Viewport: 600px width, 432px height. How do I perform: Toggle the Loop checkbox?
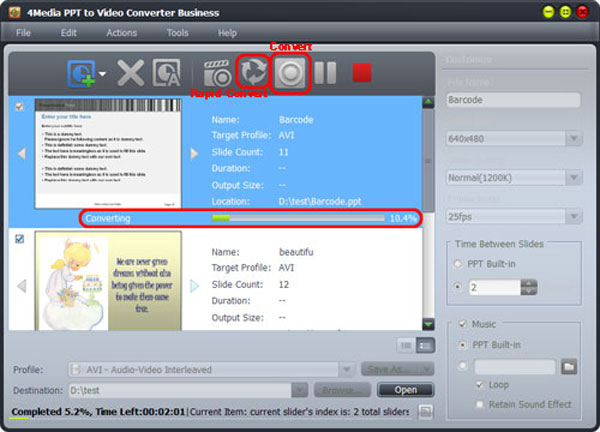[479, 385]
